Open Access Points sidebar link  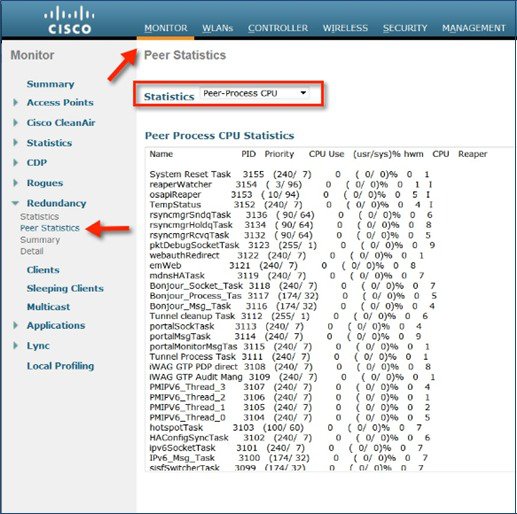tap(60, 102)
